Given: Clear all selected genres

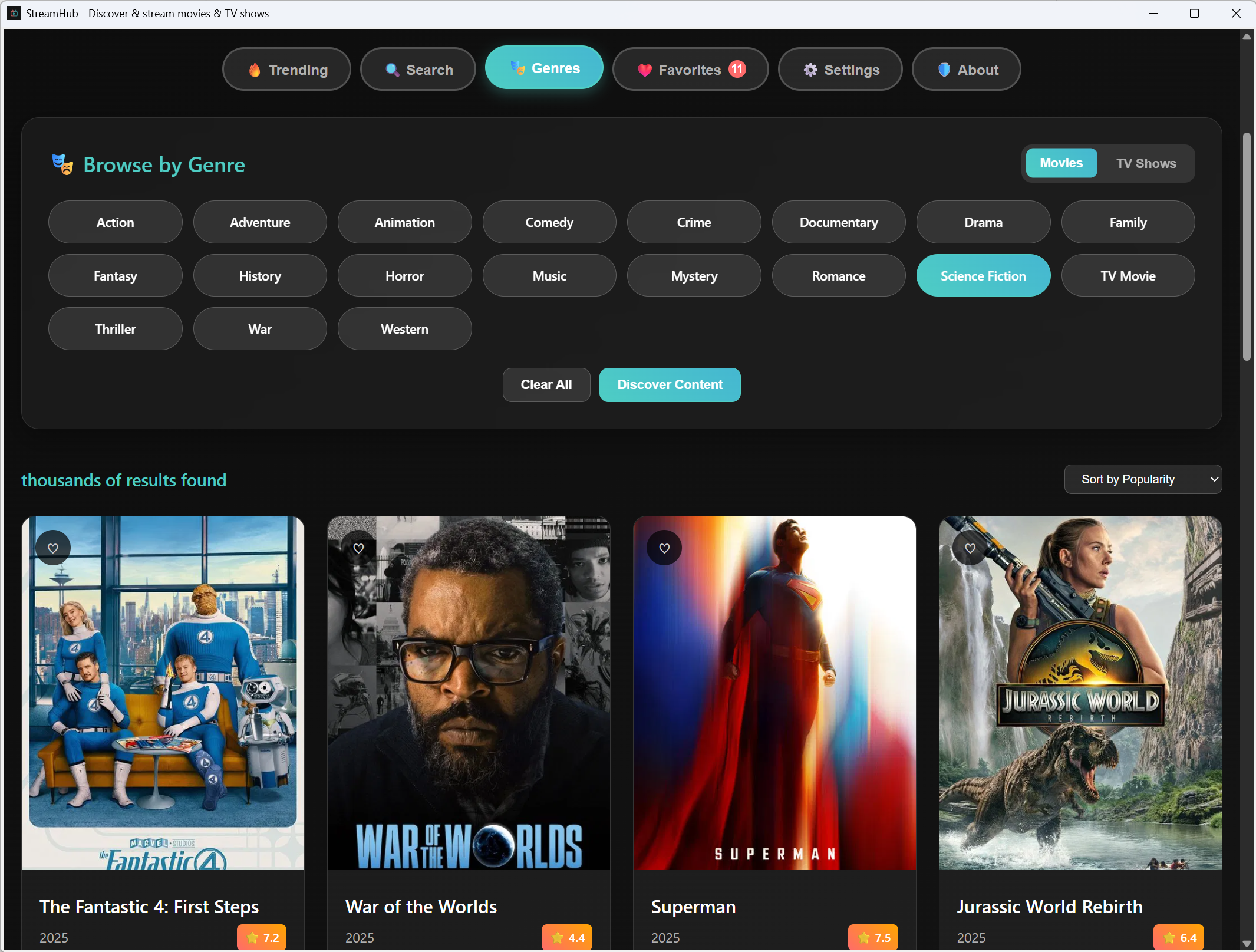Looking at the screenshot, I should tap(546, 385).
